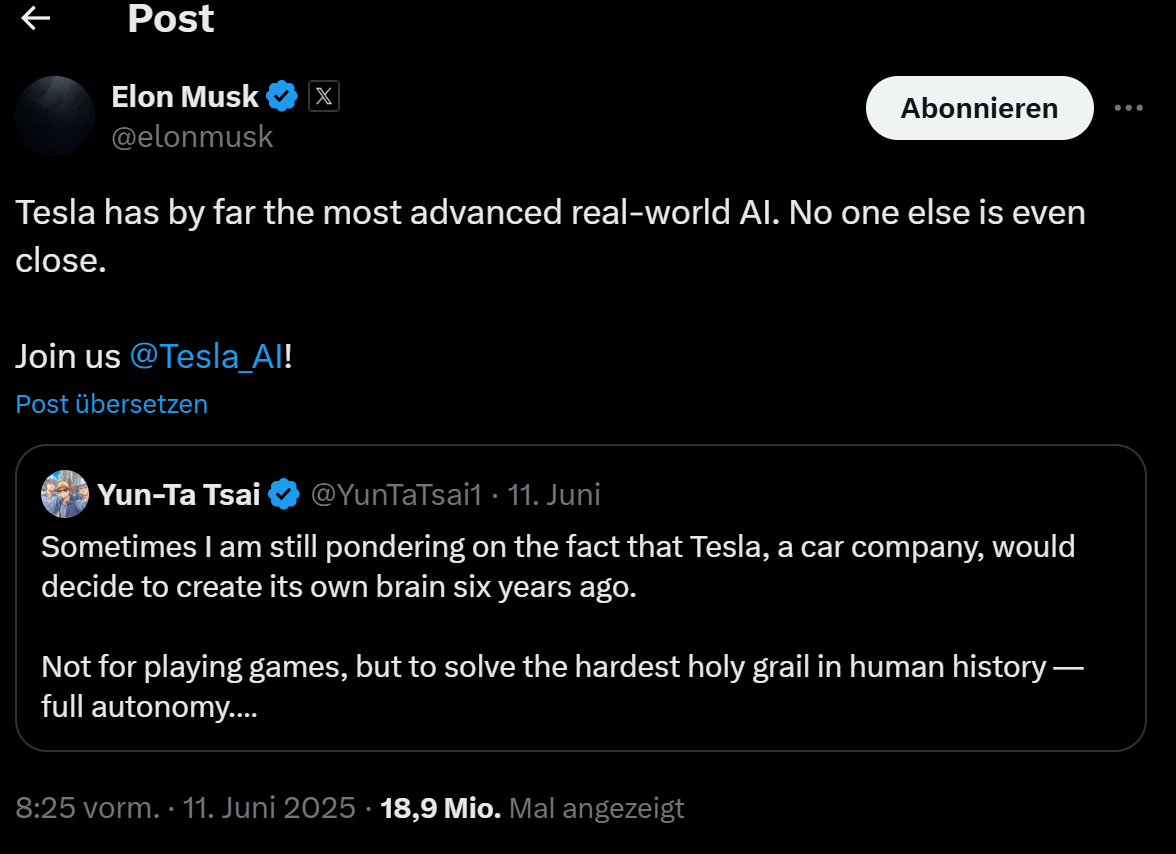
Task: Click the @elonmusk handle
Action: click(192, 137)
